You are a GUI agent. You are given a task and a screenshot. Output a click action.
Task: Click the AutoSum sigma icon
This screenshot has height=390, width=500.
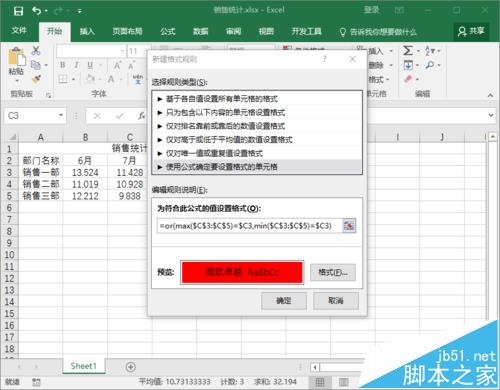coord(408,51)
